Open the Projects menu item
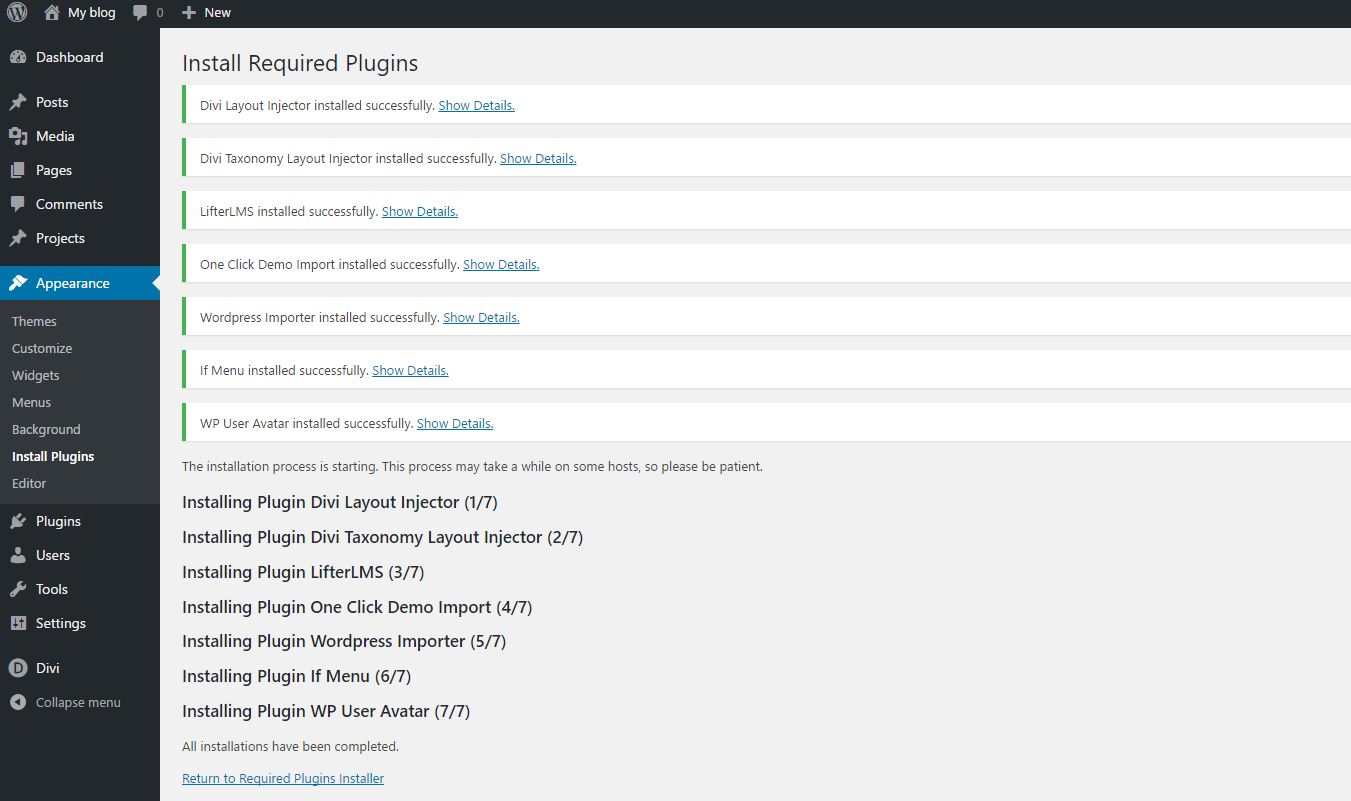The width and height of the screenshot is (1351, 801). (80, 238)
